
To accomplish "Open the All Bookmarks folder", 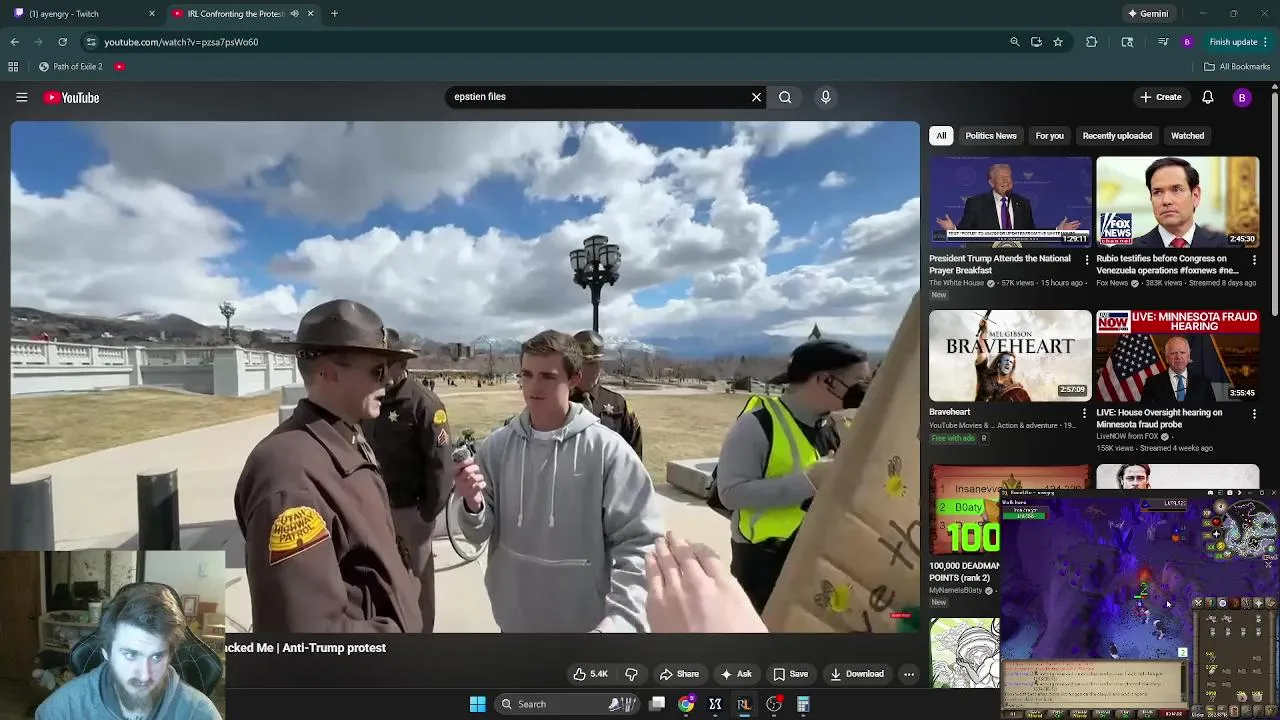I will pyautogui.click(x=1236, y=67).
